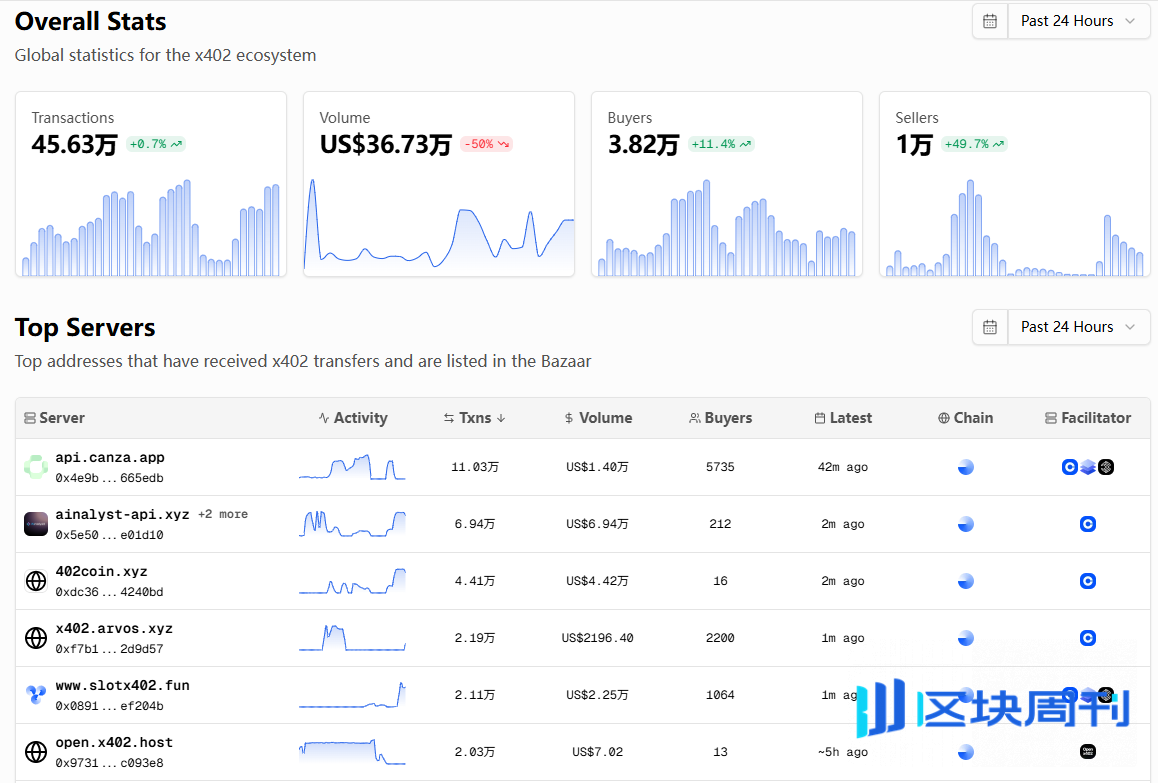Click the '+2 more' label for ainalyst-api.xyz
The image size is (1158, 783).
pos(223,514)
